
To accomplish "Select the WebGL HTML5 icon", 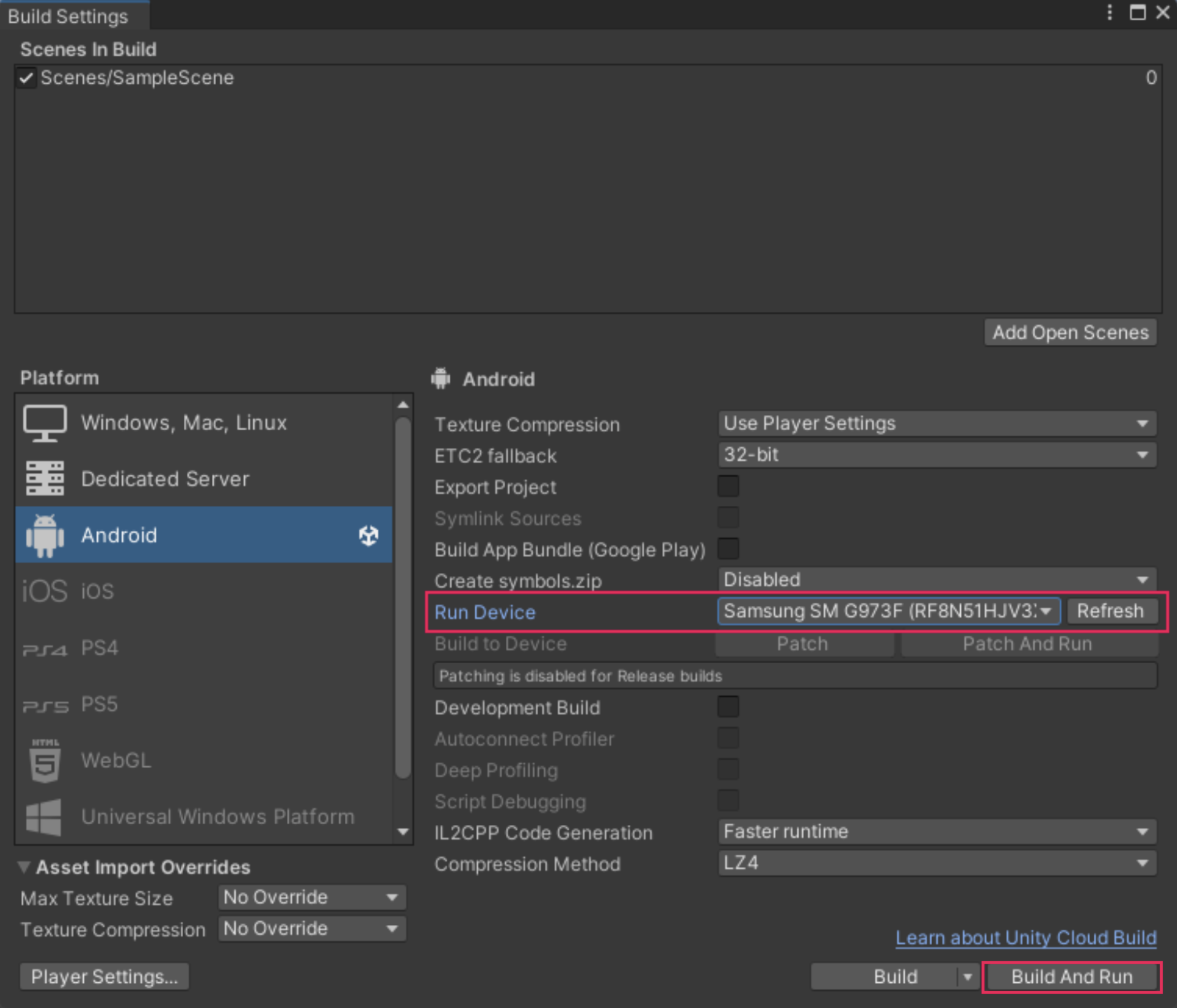I will pos(44,761).
